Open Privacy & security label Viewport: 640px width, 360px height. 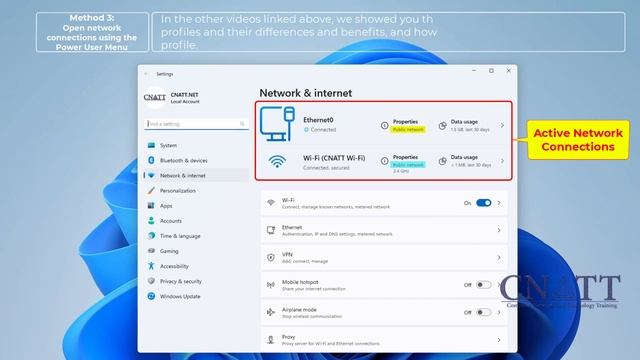click(x=181, y=281)
